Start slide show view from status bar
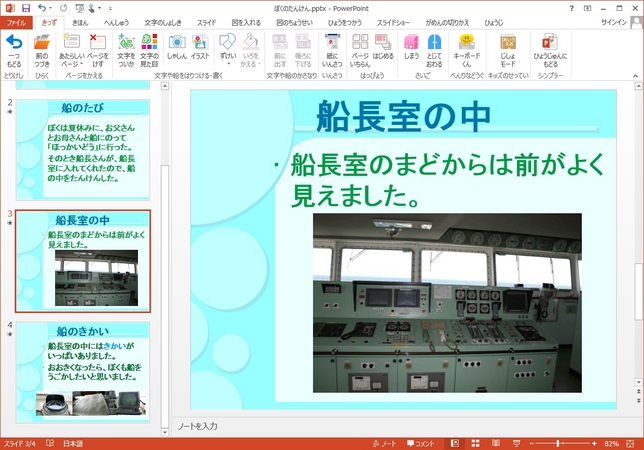 (x=516, y=443)
